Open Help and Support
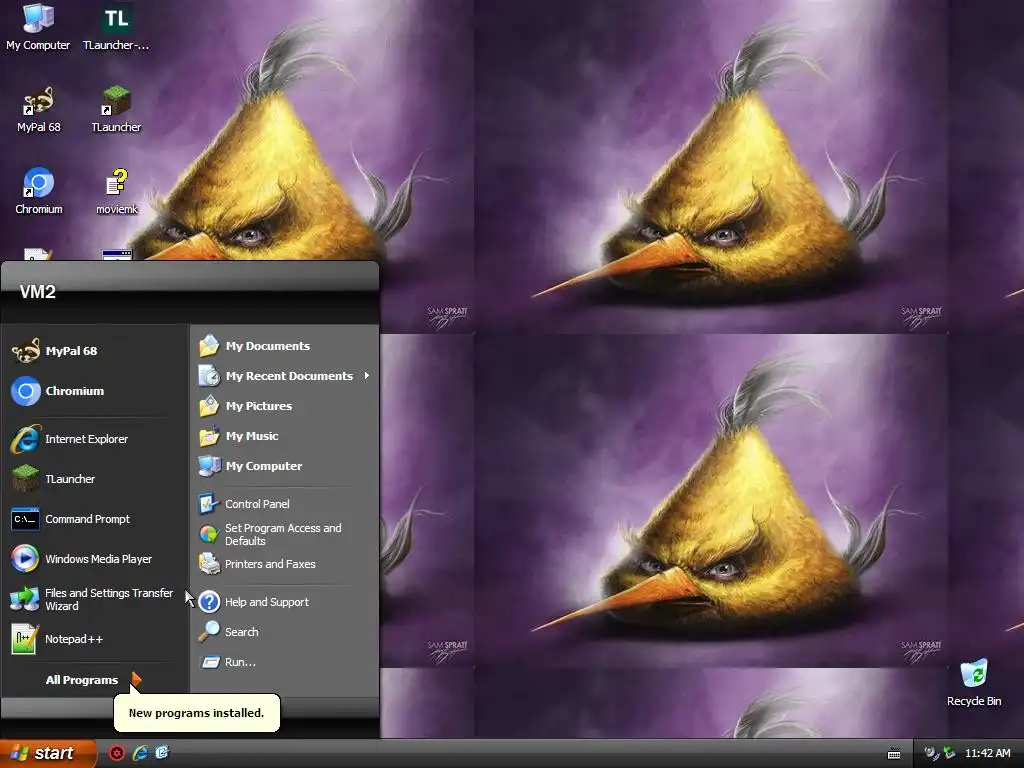 click(285, 601)
